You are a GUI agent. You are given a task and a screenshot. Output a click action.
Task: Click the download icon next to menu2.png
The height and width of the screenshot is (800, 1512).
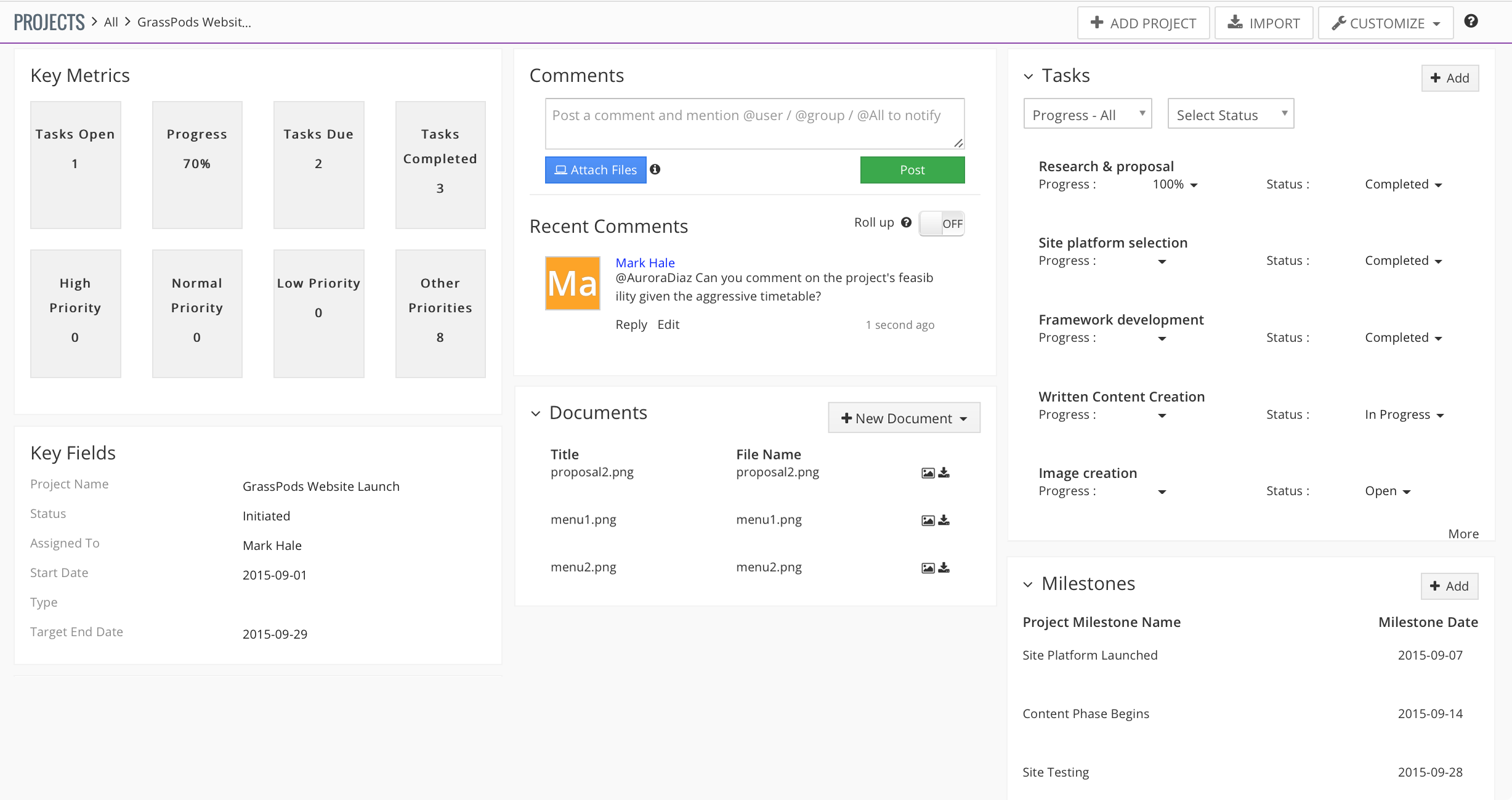(944, 567)
